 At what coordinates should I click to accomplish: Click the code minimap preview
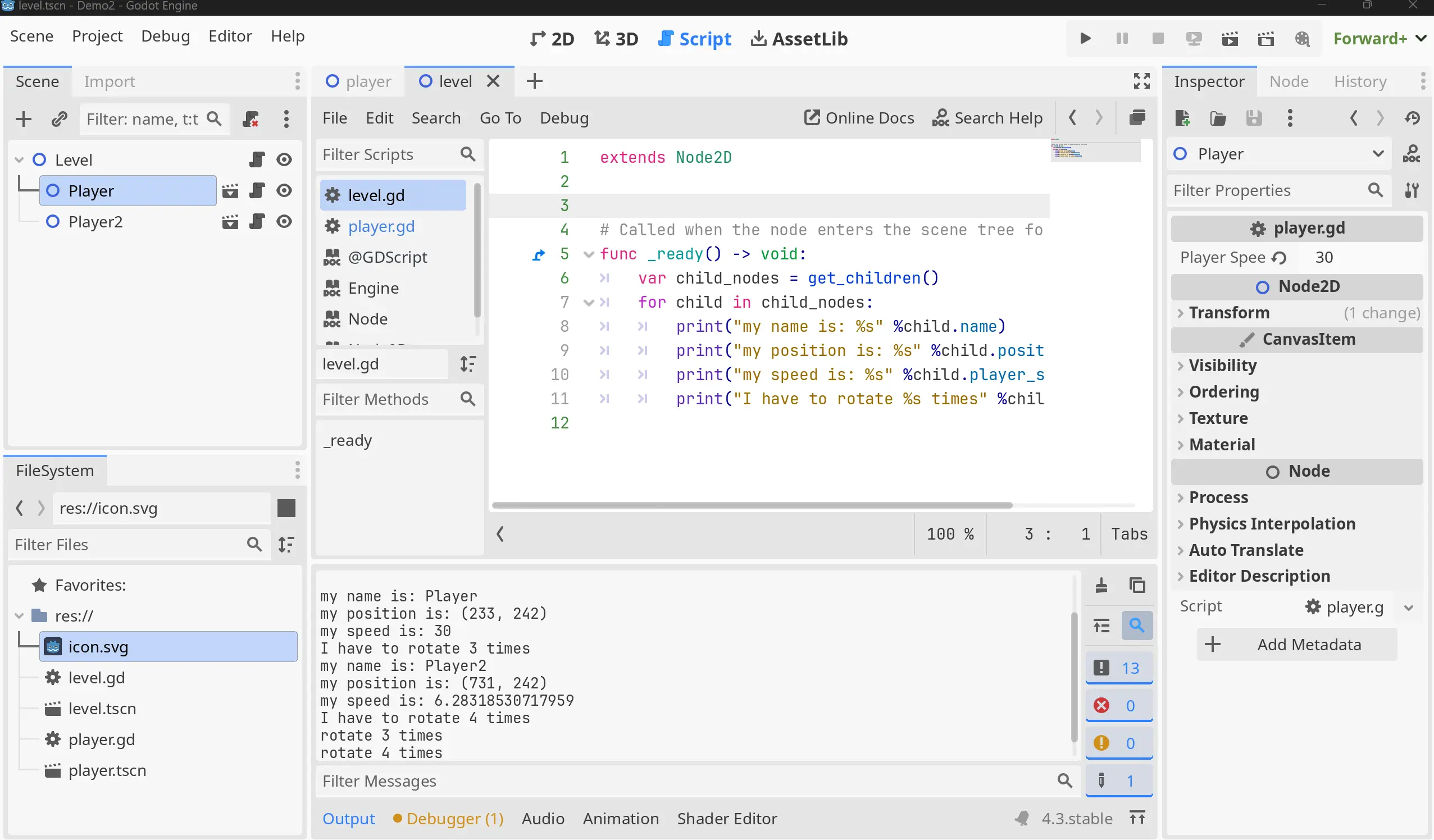[x=1095, y=151]
